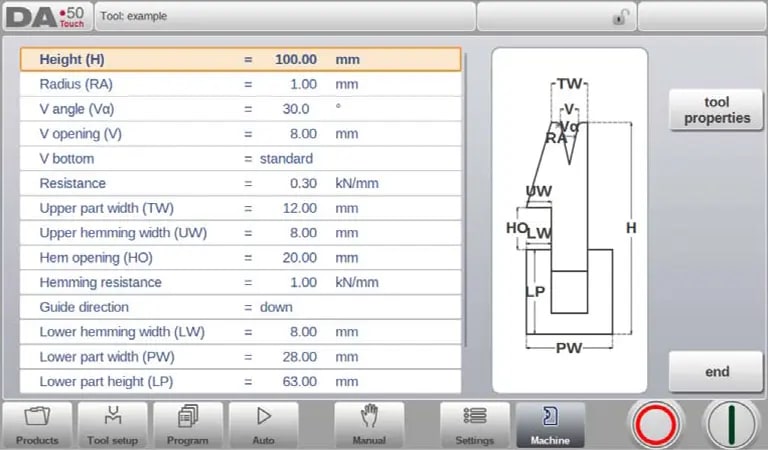Change the Guide direction down option
This screenshot has height=450, width=768.
click(276, 307)
